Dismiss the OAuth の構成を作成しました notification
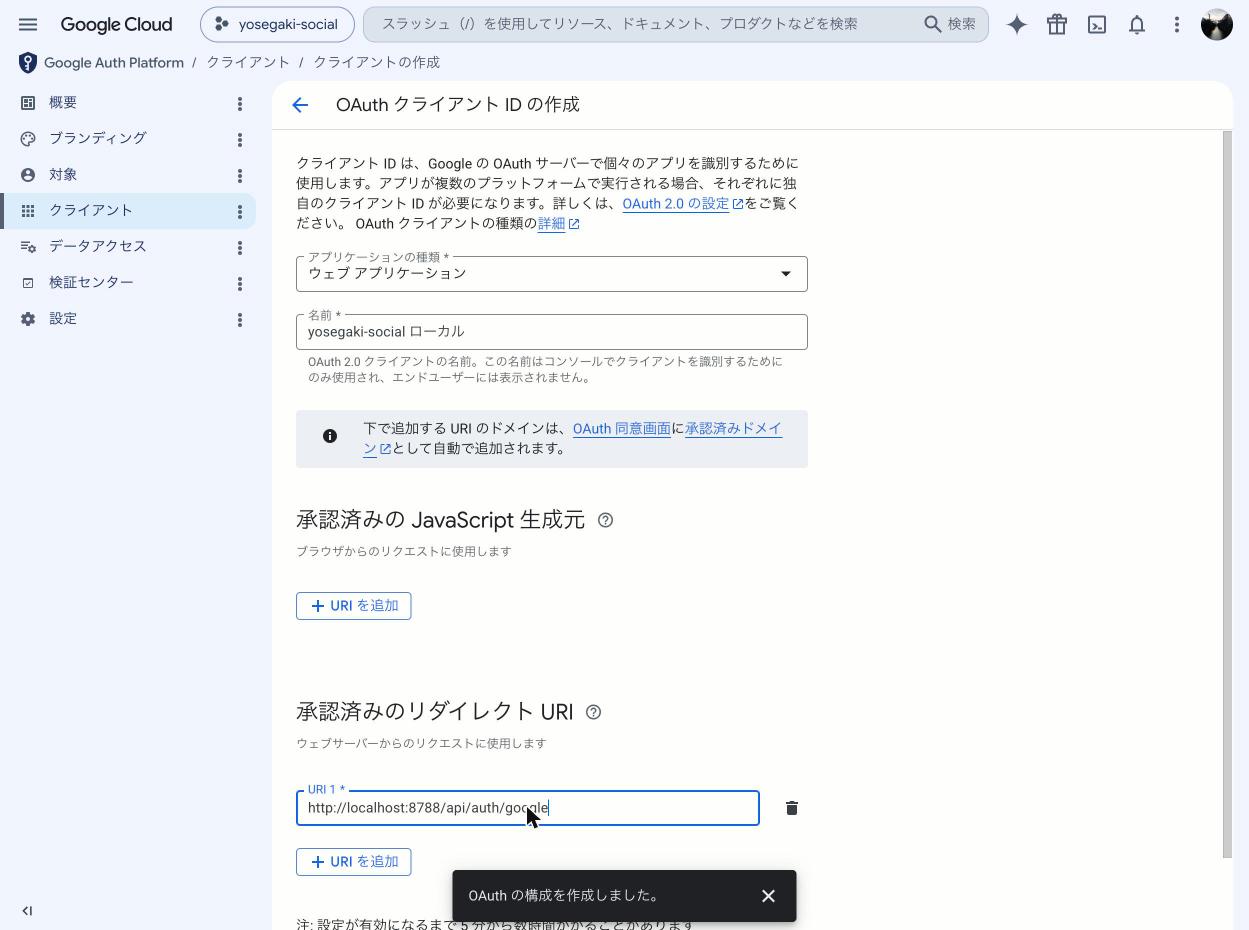Viewport: 1249px width, 930px height. tap(768, 896)
